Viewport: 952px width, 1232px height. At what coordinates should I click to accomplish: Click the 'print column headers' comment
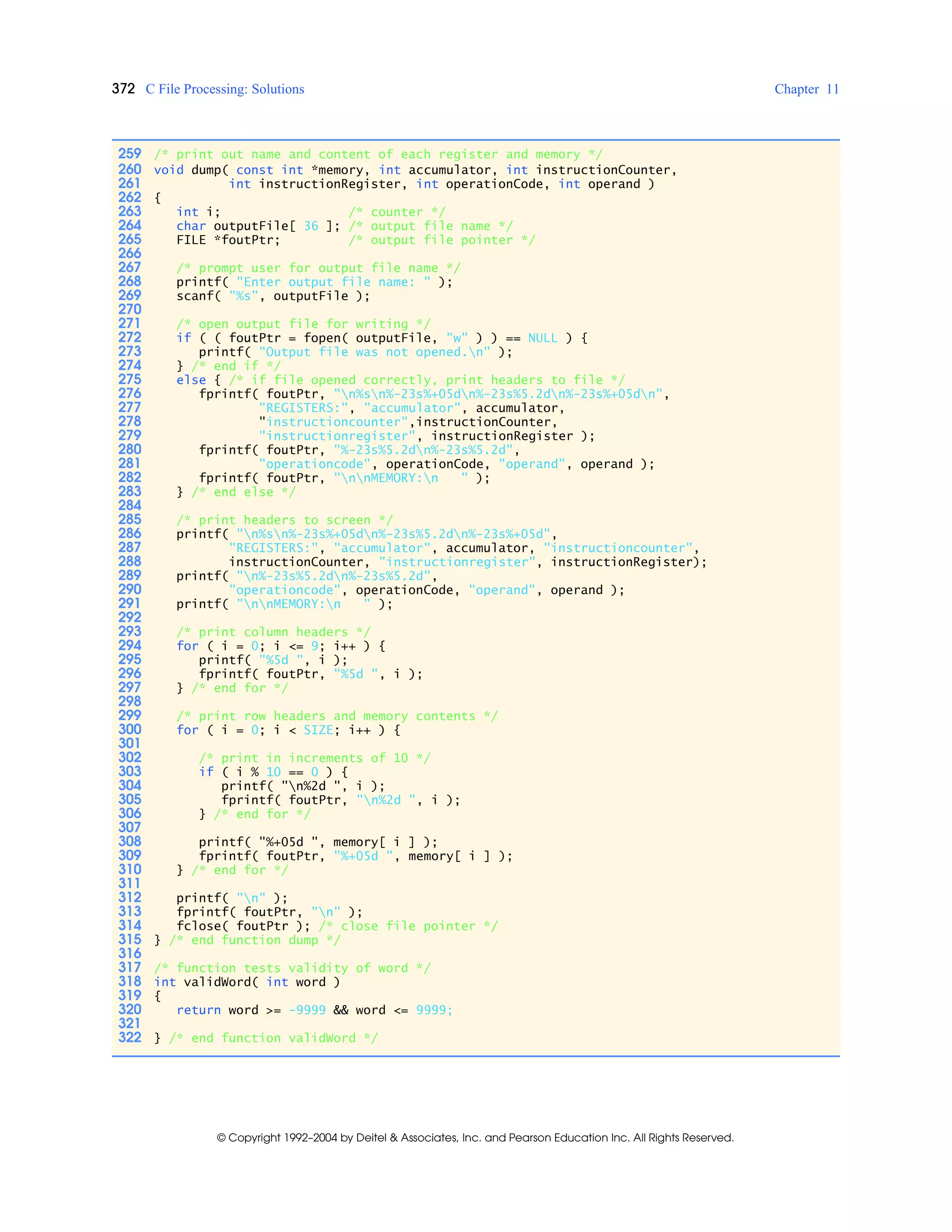tap(273, 632)
